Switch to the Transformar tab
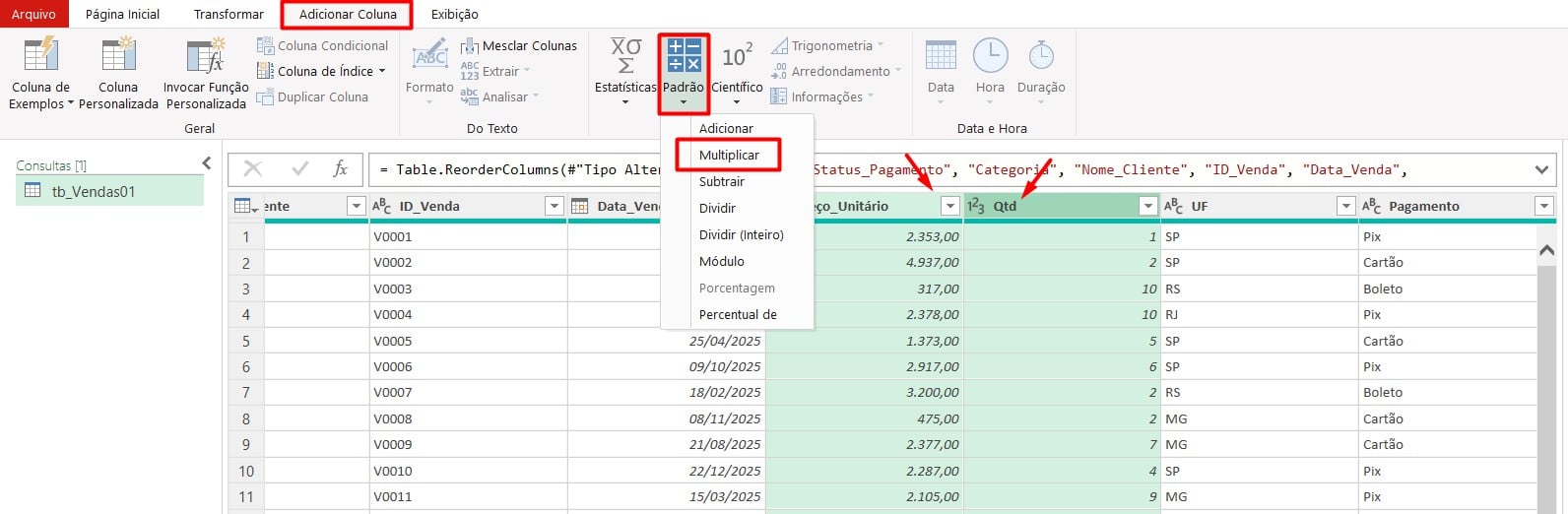The image size is (1568, 514). click(229, 15)
